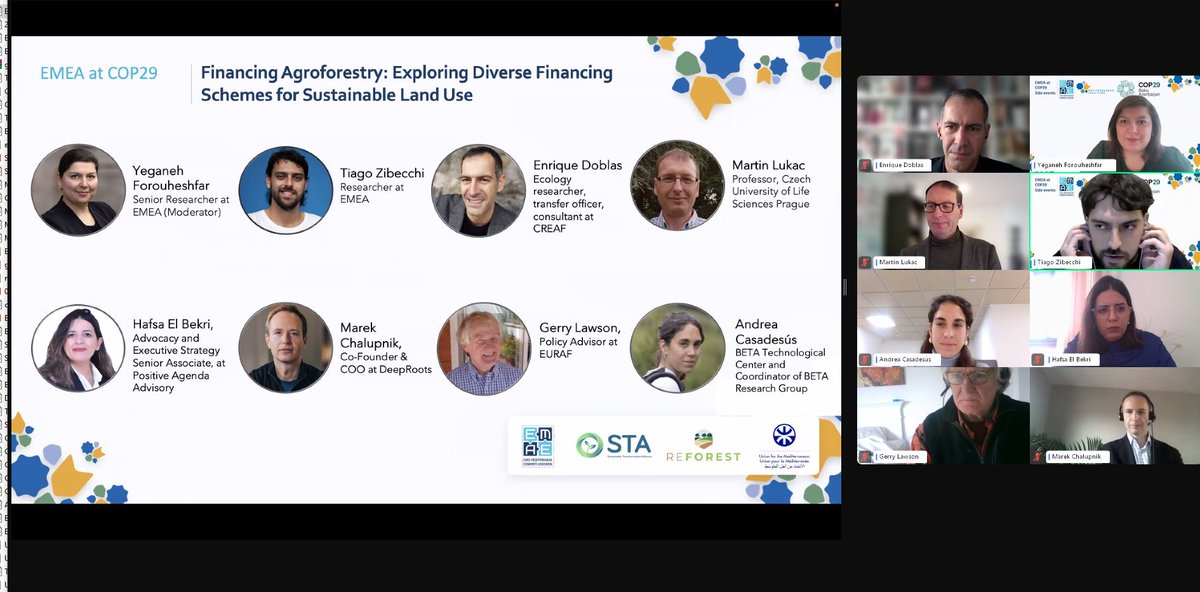The height and width of the screenshot is (592, 1200).
Task: Select Hafsa El Bekri's video tile
Action: click(1114, 318)
